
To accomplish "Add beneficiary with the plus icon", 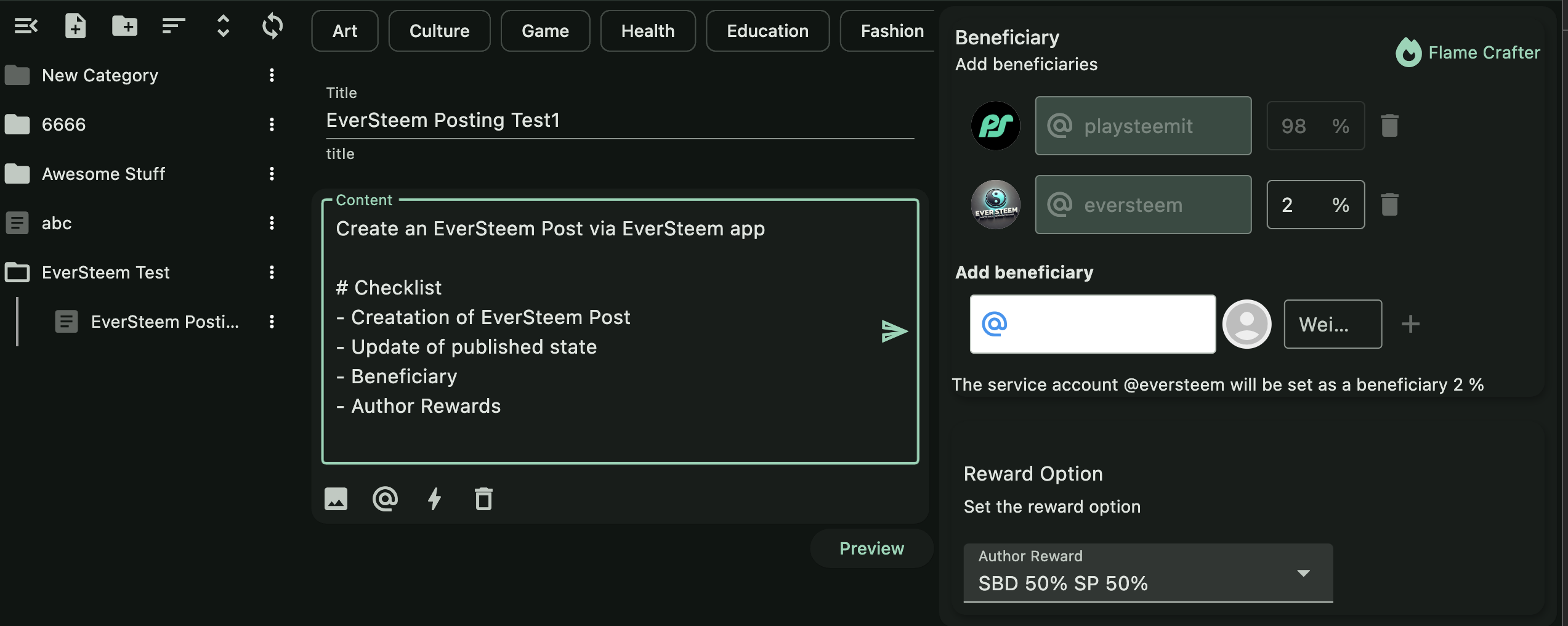I will tap(1410, 324).
